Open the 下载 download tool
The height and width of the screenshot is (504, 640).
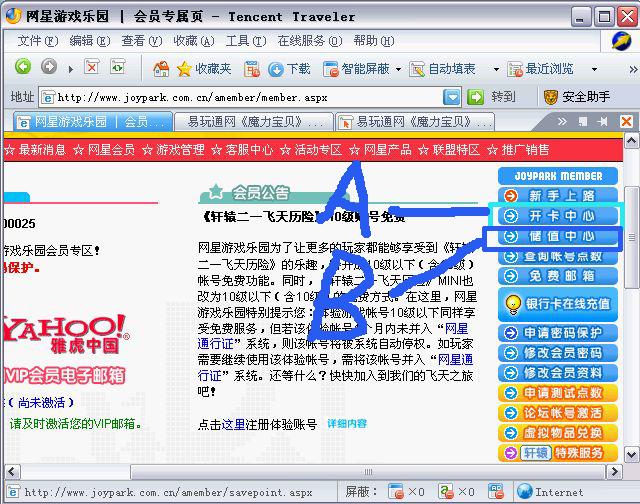pos(289,69)
